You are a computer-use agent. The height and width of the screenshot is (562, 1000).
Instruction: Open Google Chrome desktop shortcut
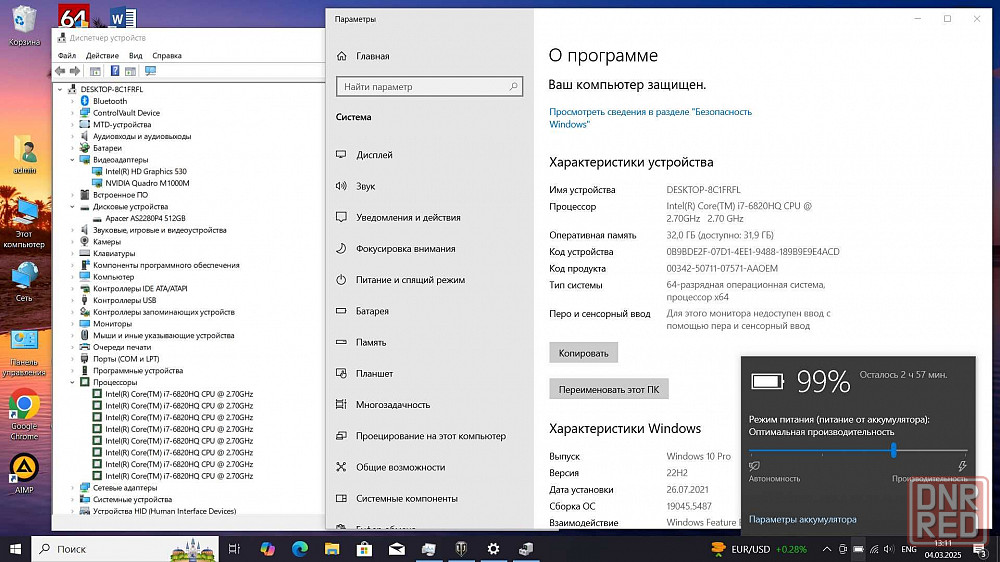(24, 415)
